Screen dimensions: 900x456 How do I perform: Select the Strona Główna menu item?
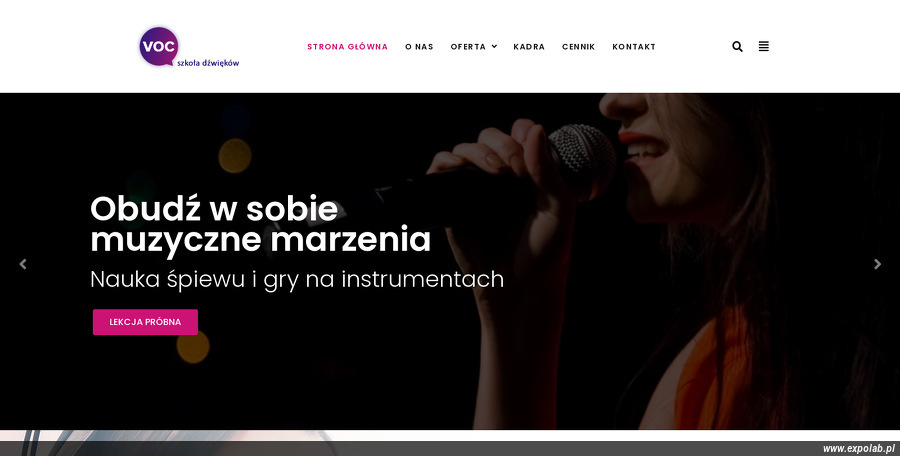[x=347, y=47]
